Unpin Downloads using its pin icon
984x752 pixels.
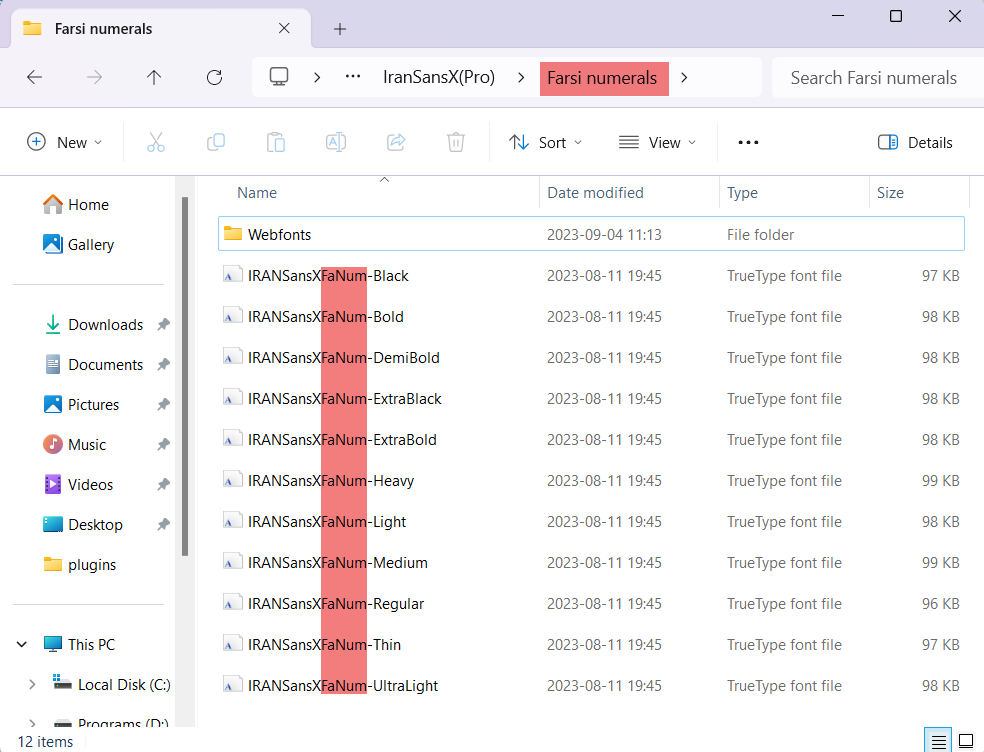click(163, 325)
